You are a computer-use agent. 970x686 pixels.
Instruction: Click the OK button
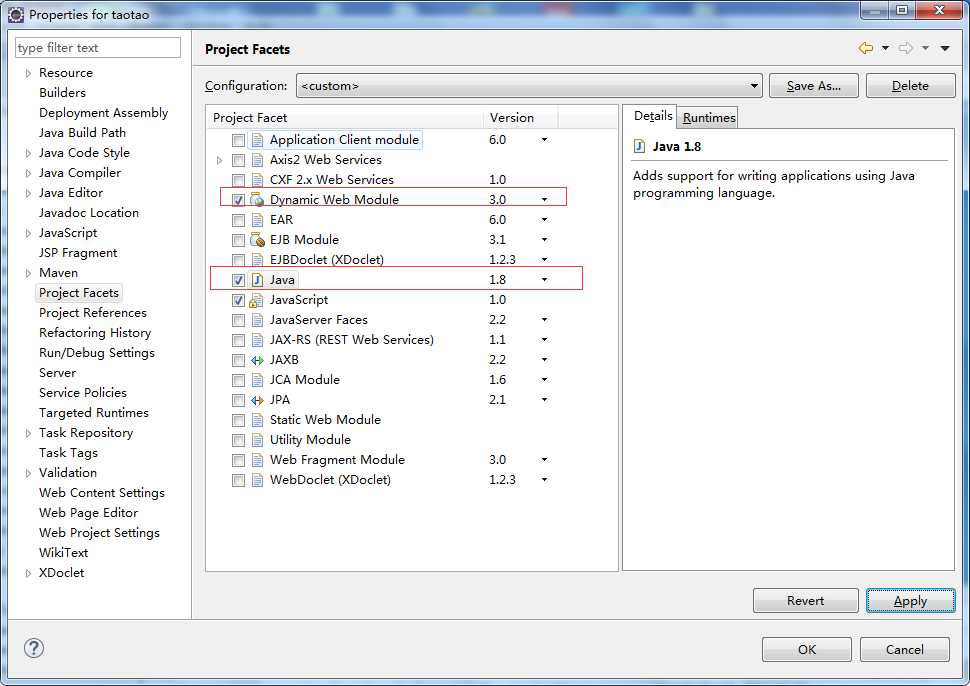pos(807,650)
